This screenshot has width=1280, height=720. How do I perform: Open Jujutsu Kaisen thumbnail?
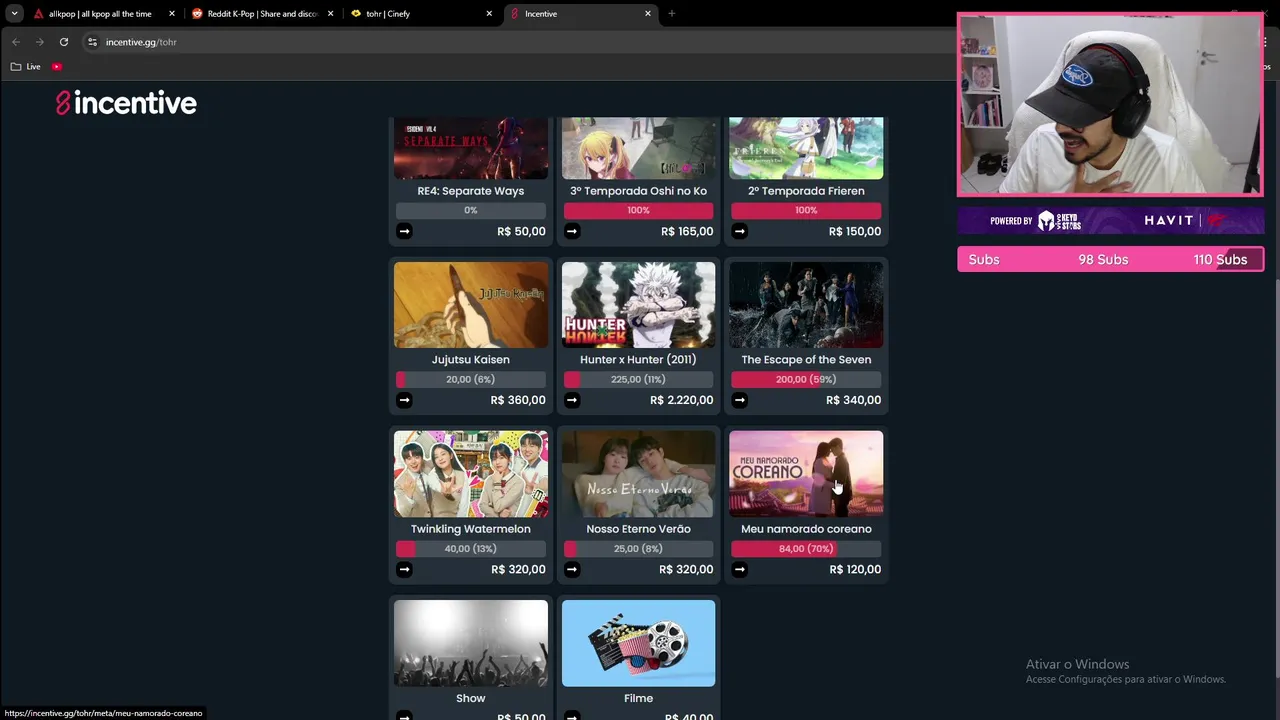(471, 305)
